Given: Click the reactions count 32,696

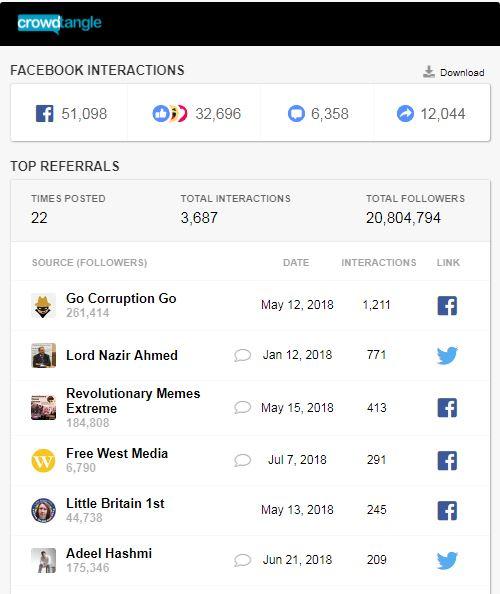Looking at the screenshot, I should click(x=218, y=114).
